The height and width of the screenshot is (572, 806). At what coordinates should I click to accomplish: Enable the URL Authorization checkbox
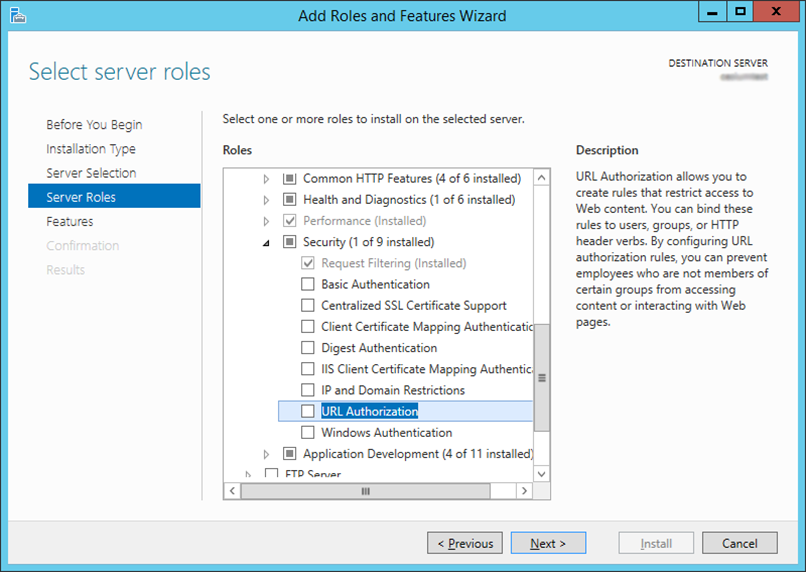pyautogui.click(x=307, y=411)
